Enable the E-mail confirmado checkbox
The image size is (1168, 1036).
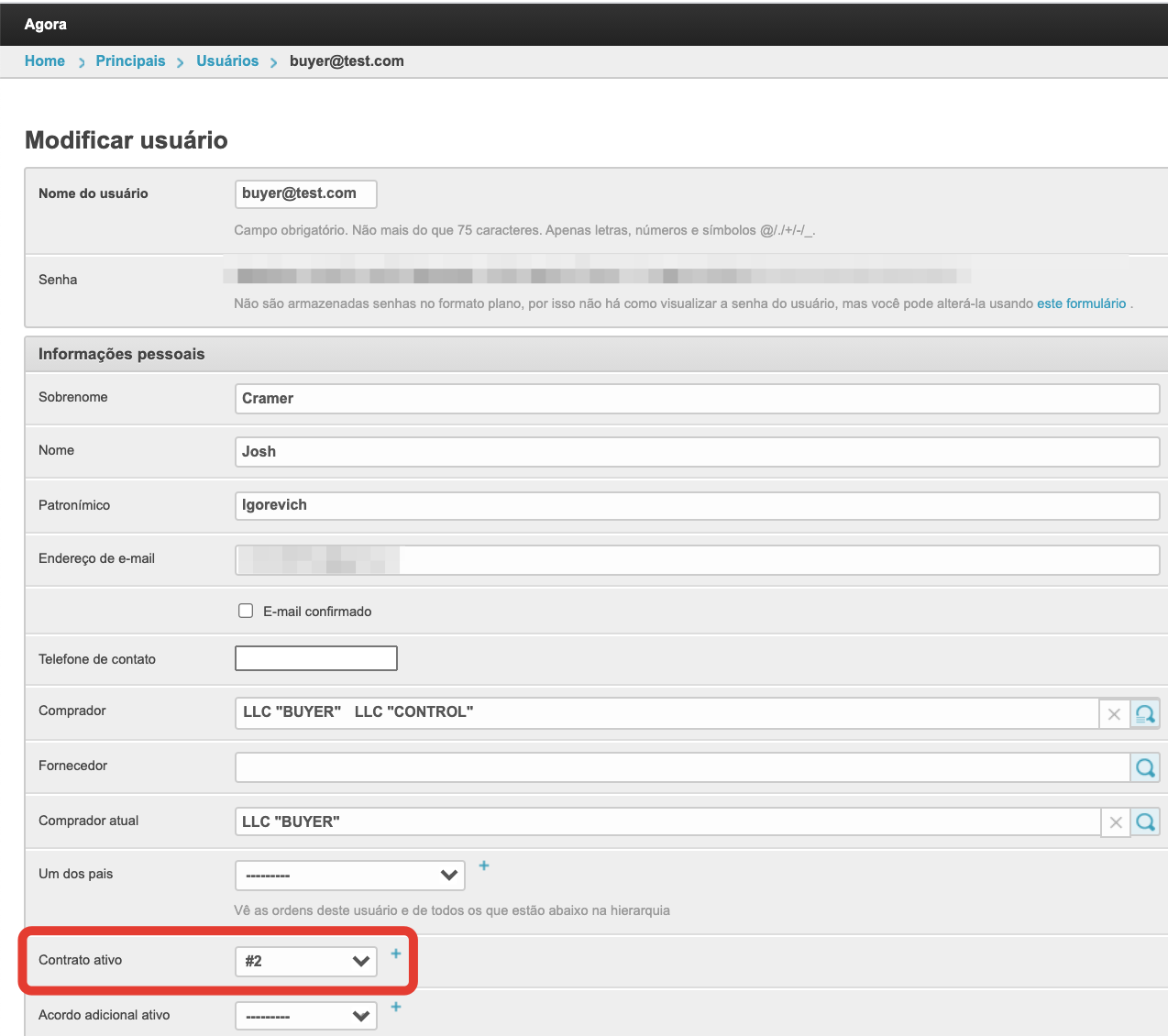coord(246,611)
